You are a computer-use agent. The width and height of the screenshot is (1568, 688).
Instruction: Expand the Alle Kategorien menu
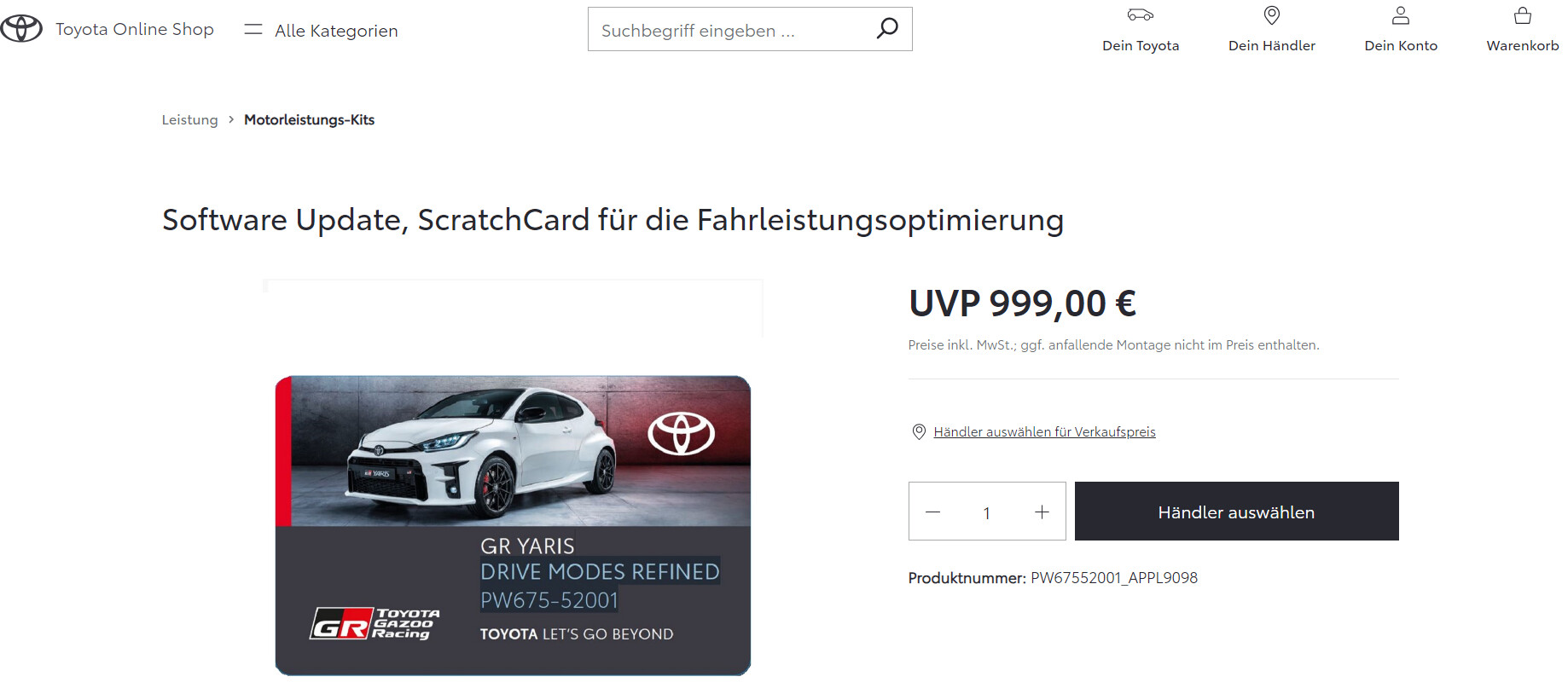(336, 31)
